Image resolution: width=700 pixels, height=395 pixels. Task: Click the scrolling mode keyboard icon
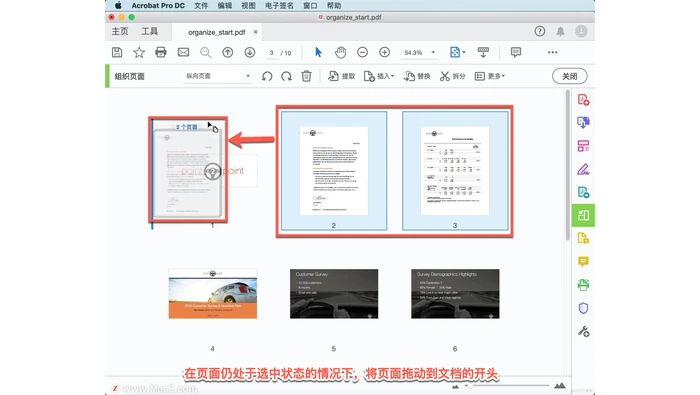(x=483, y=52)
